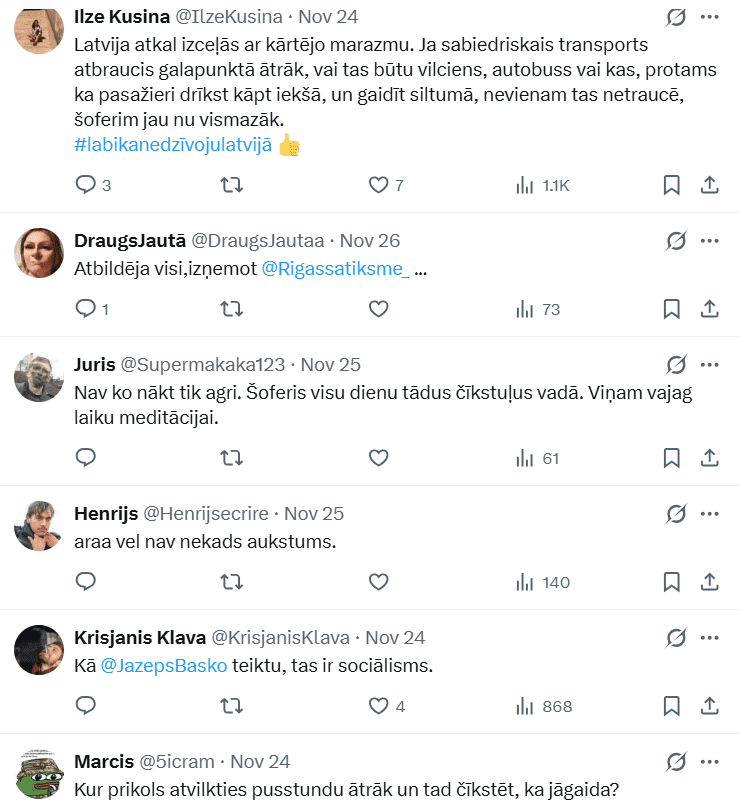The width and height of the screenshot is (740, 807).
Task: Bookmark Ilze Kusina's tweet
Action: click(x=672, y=185)
